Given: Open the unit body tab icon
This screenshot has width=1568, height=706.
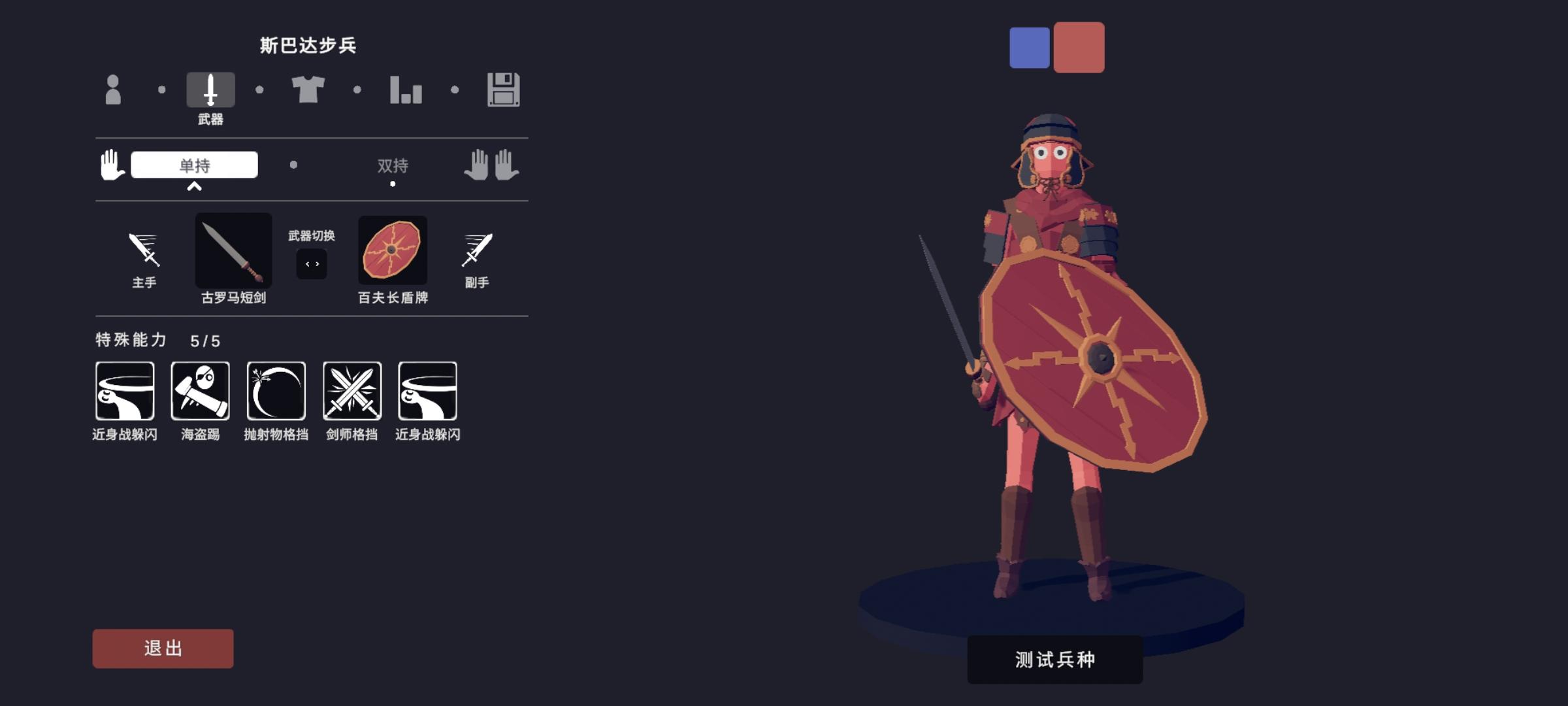Looking at the screenshot, I should click(x=113, y=90).
